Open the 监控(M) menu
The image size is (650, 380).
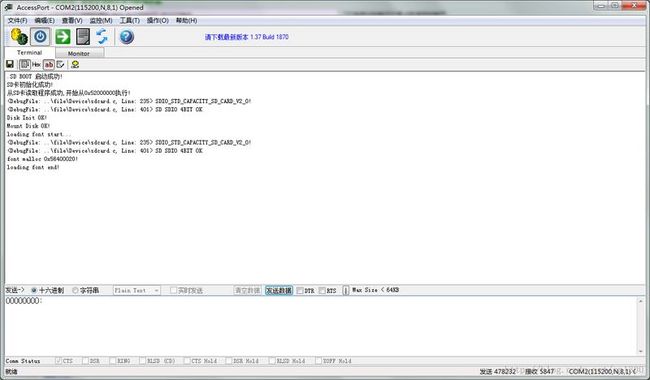(101, 20)
